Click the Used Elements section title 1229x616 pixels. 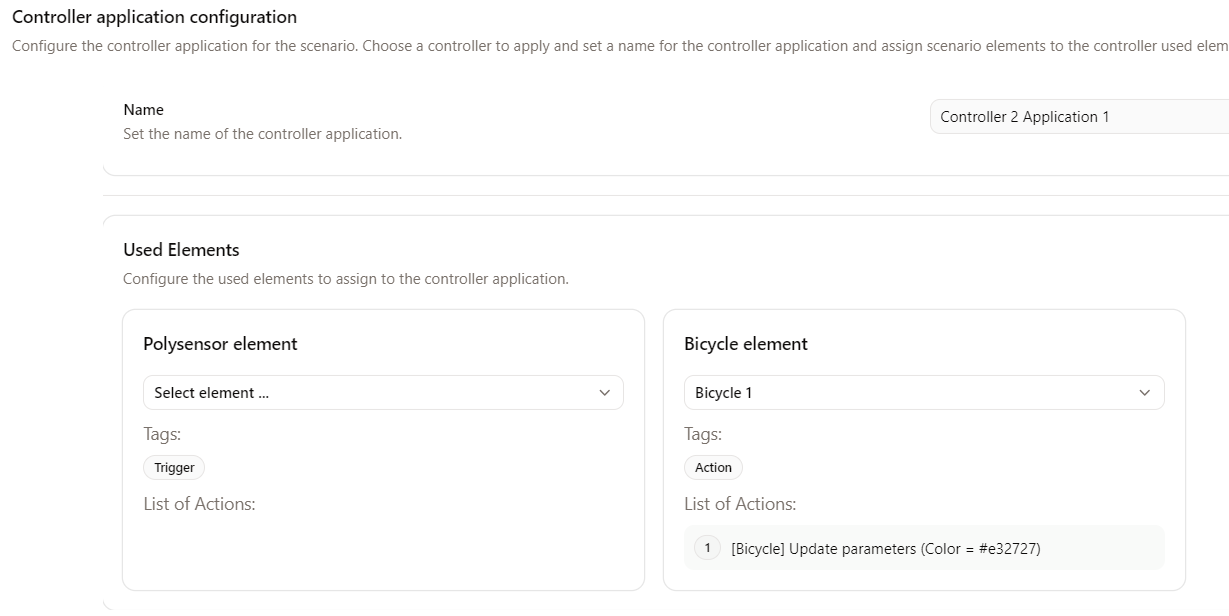pyautogui.click(x=180, y=249)
